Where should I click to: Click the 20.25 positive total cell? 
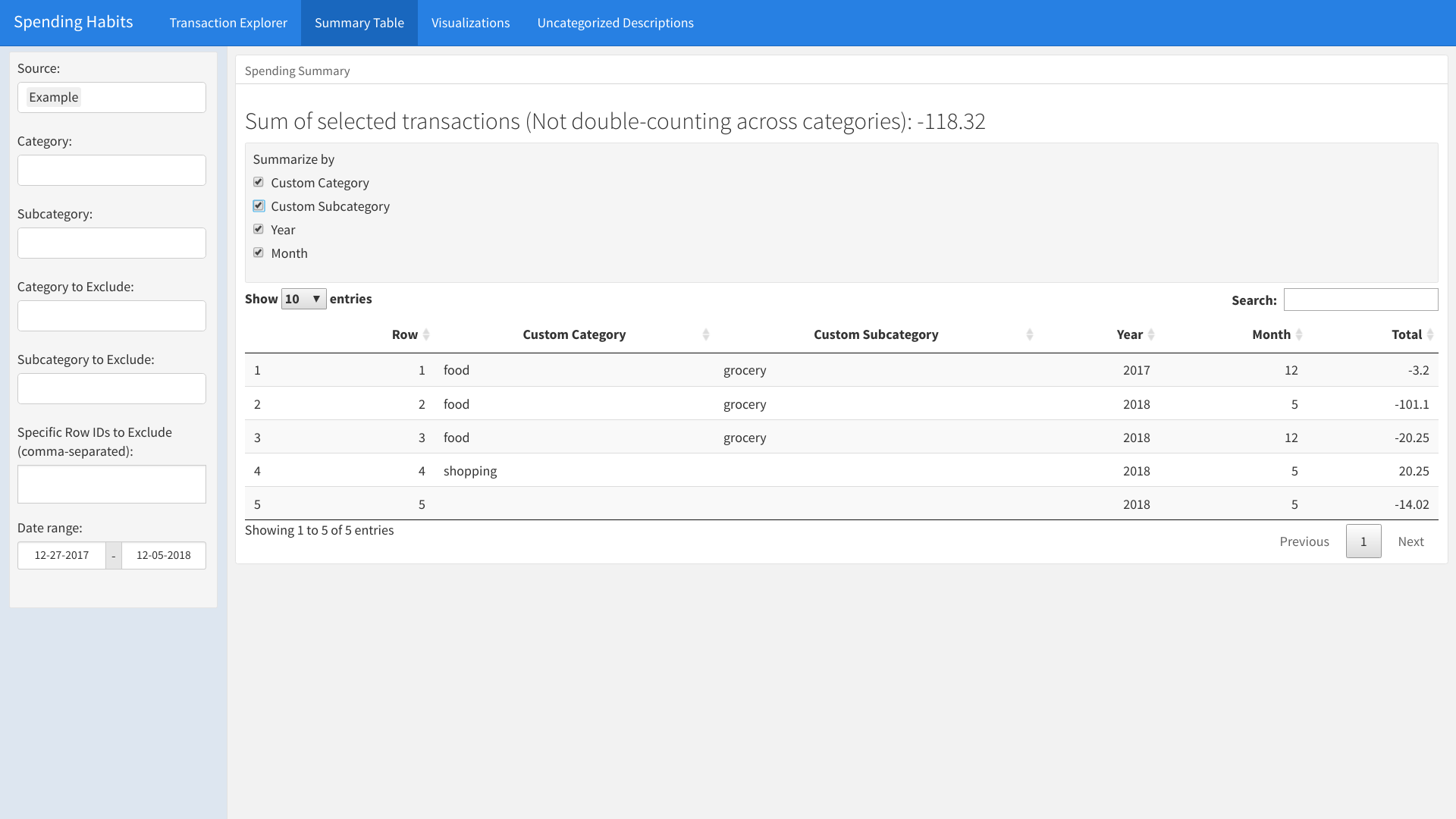point(1414,471)
